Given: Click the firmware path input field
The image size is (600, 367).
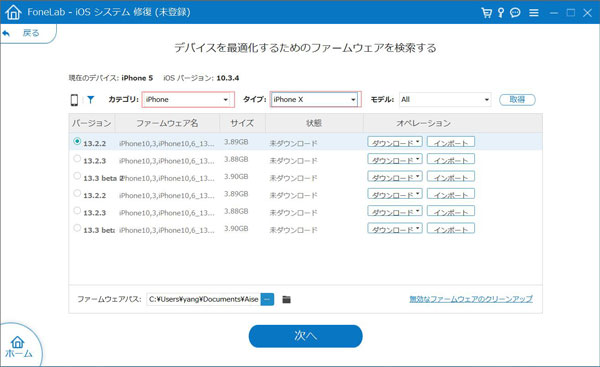Looking at the screenshot, I should point(204,299).
